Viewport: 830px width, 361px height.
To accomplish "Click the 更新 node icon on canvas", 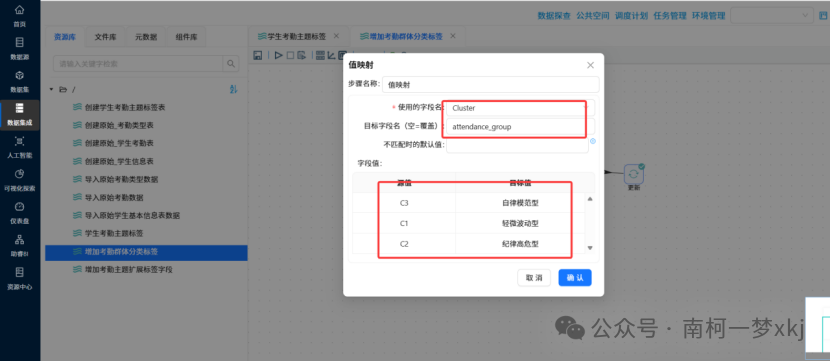I will pos(634,174).
